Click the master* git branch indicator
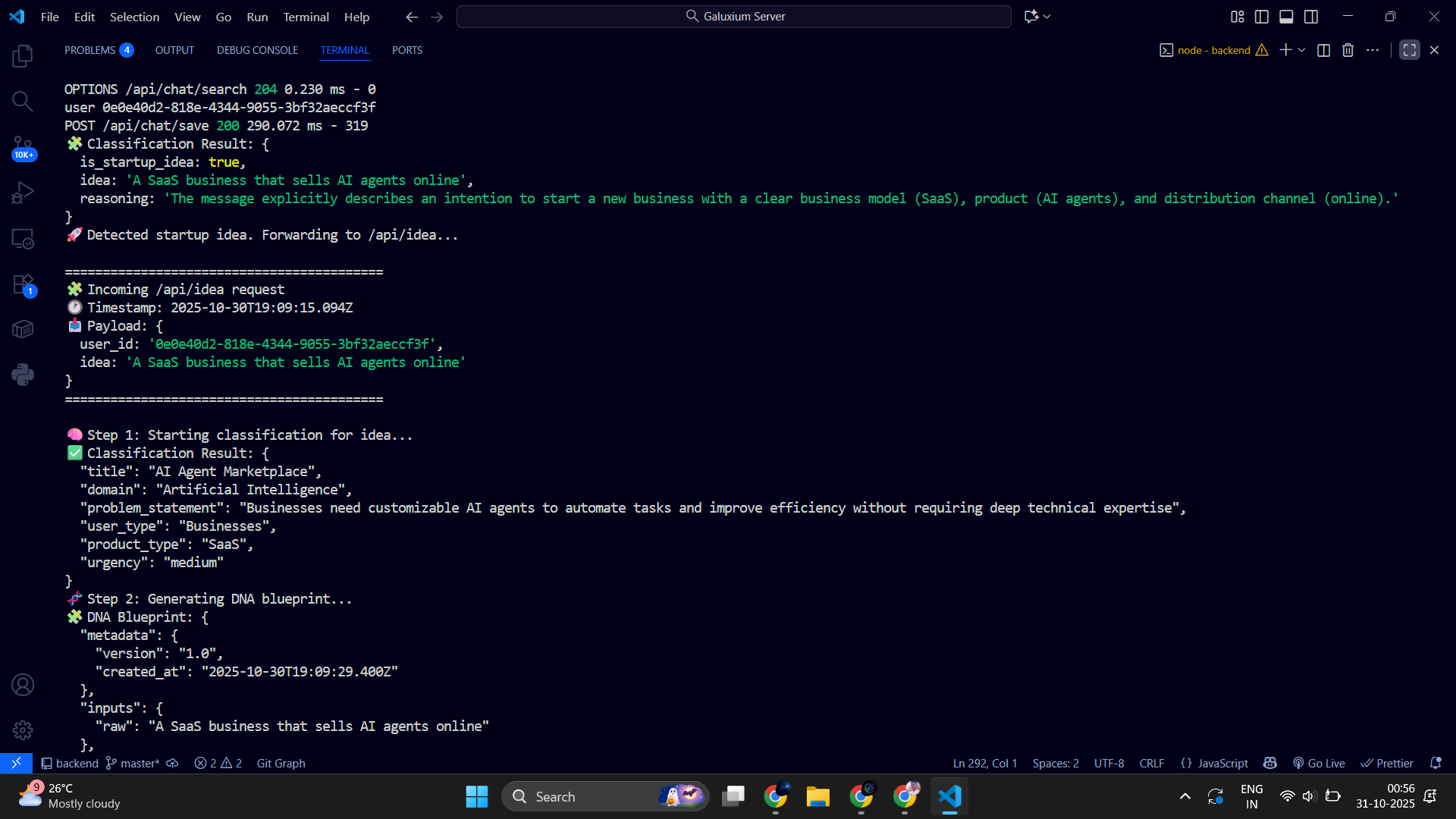The image size is (1456, 819). click(x=133, y=763)
